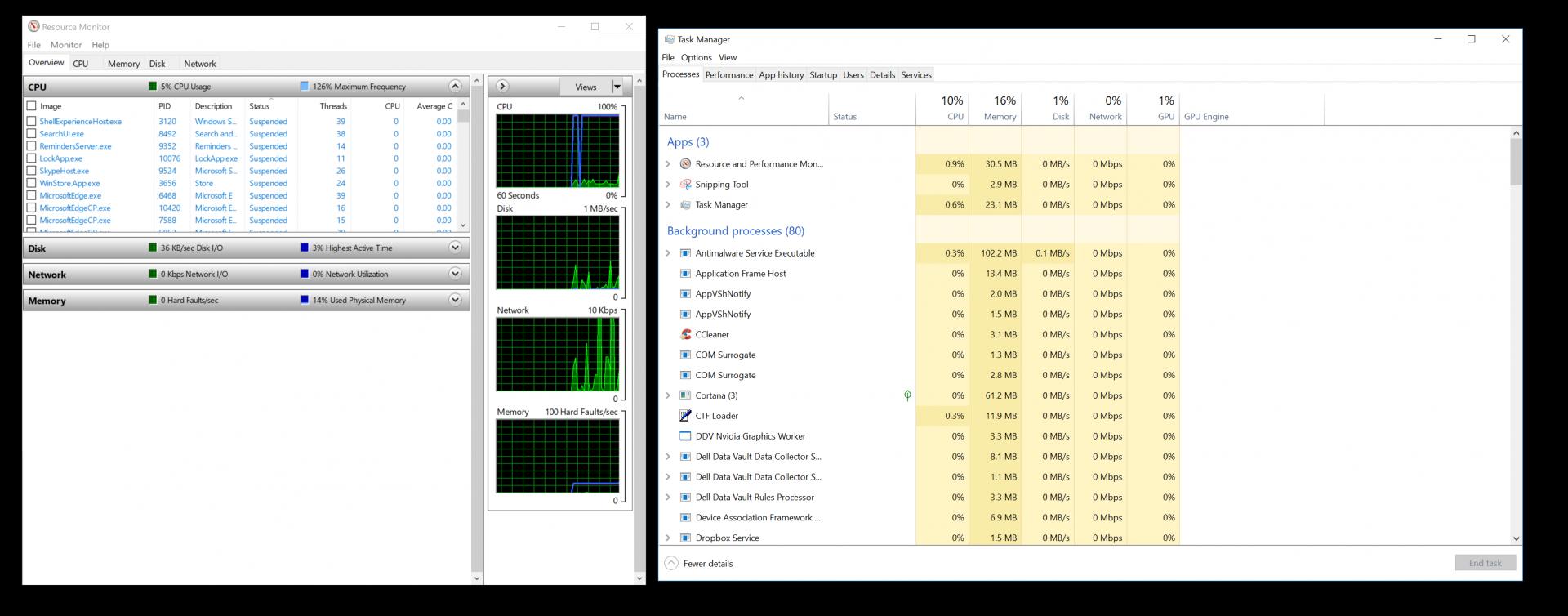Click the Cortana process icon
The image size is (1568, 616).
point(685,395)
